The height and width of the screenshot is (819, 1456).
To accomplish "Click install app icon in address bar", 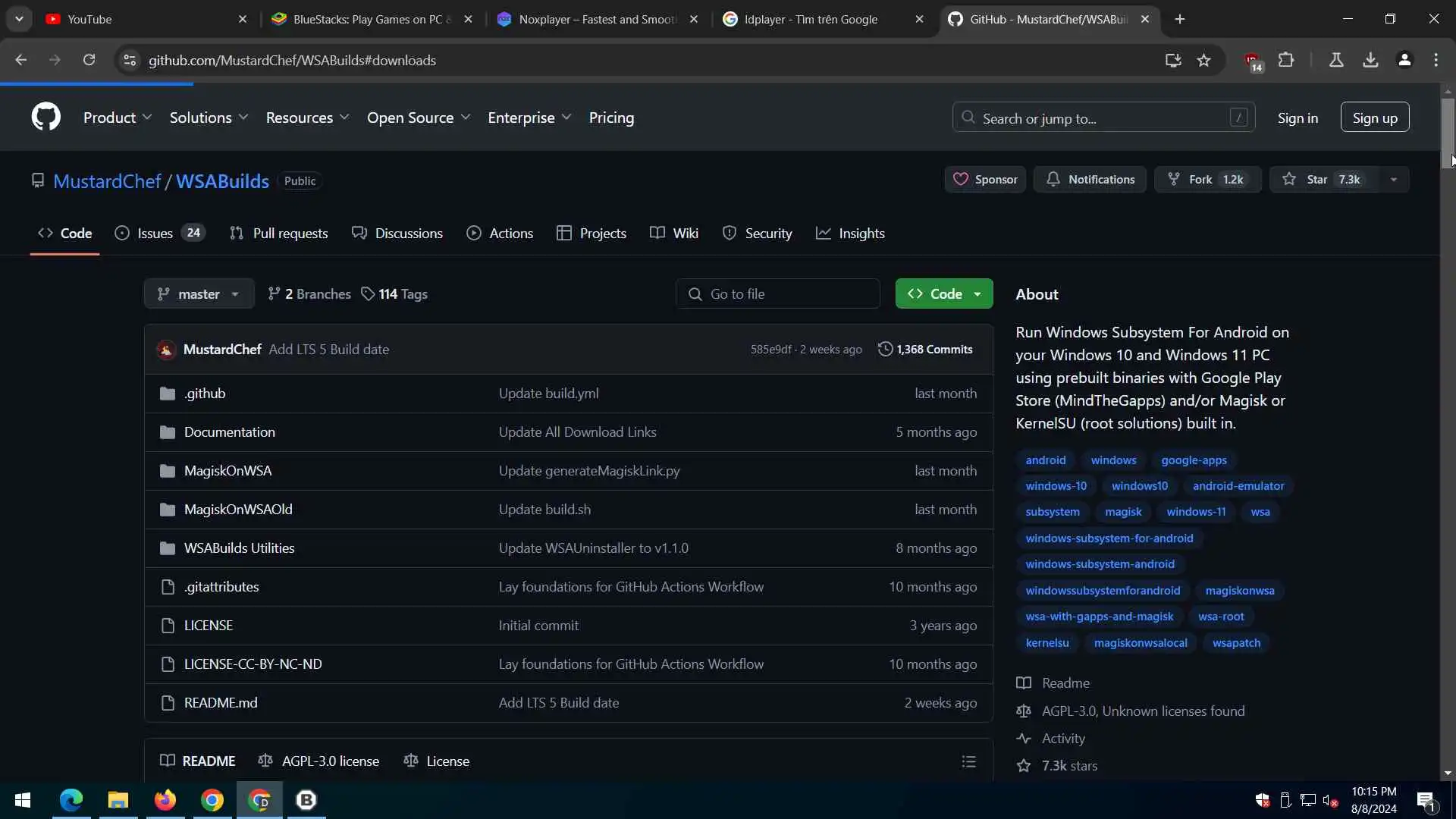I will (1172, 61).
